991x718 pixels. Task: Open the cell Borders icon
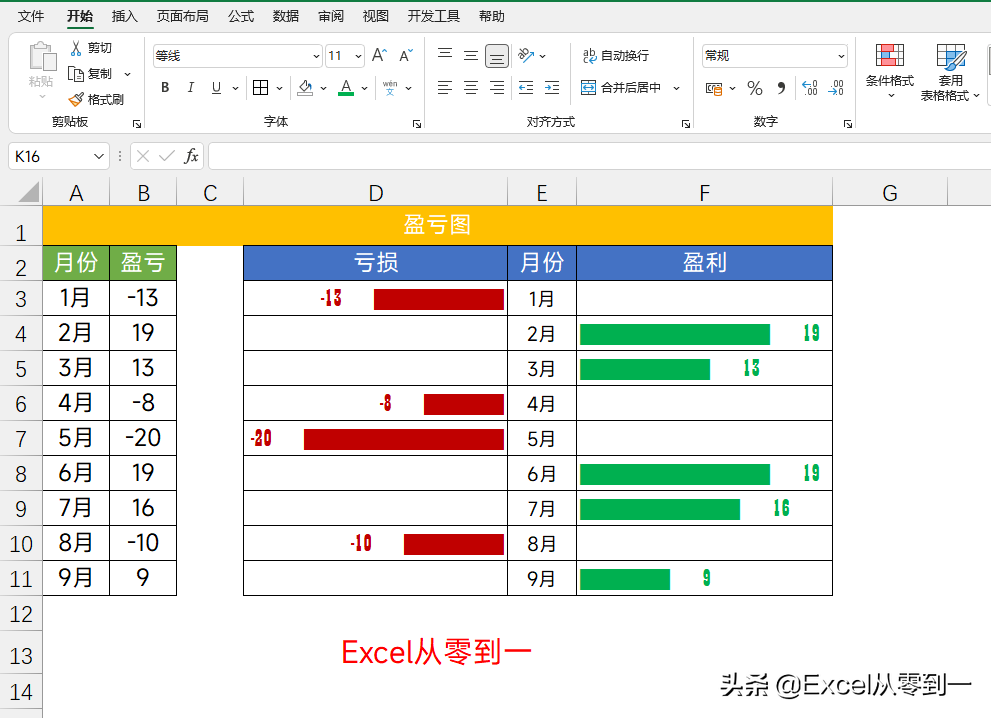click(260, 88)
